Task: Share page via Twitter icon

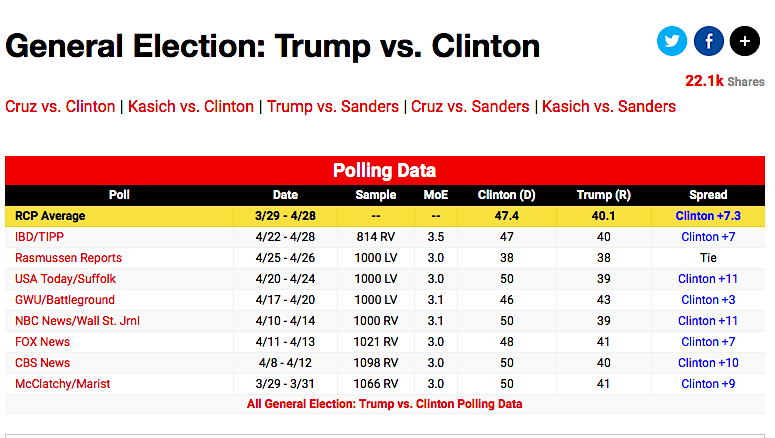Action: tap(672, 41)
